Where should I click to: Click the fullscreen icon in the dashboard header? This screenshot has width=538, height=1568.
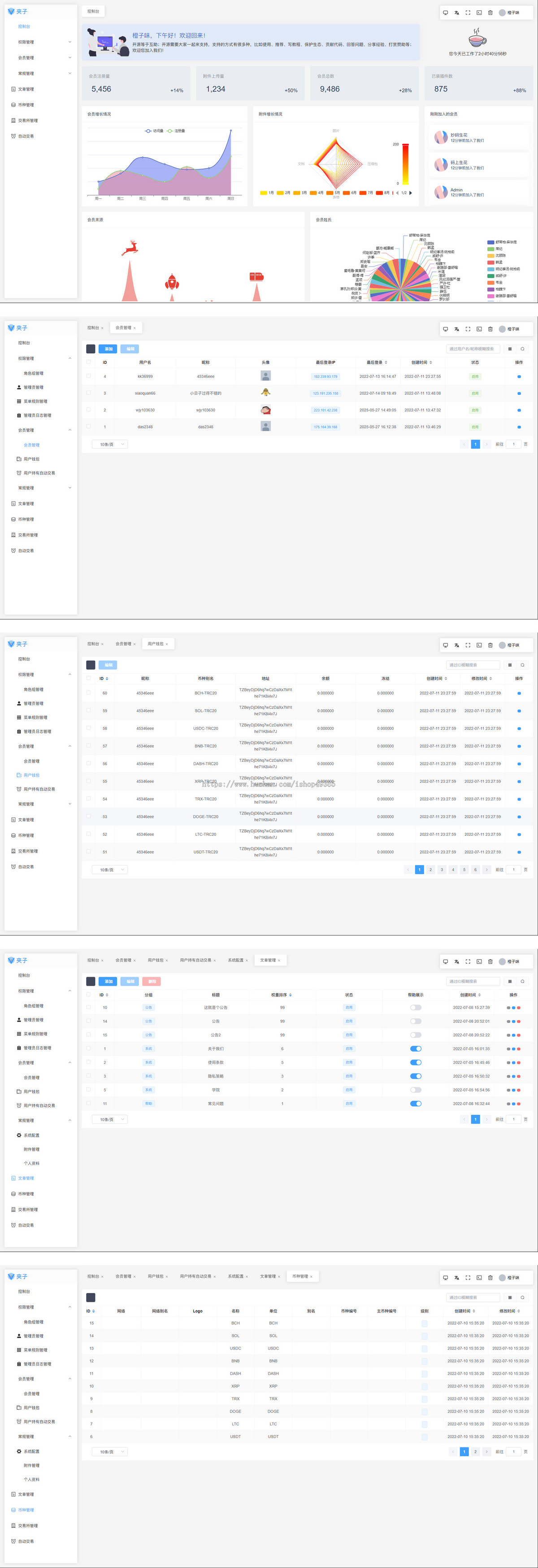coord(468,12)
